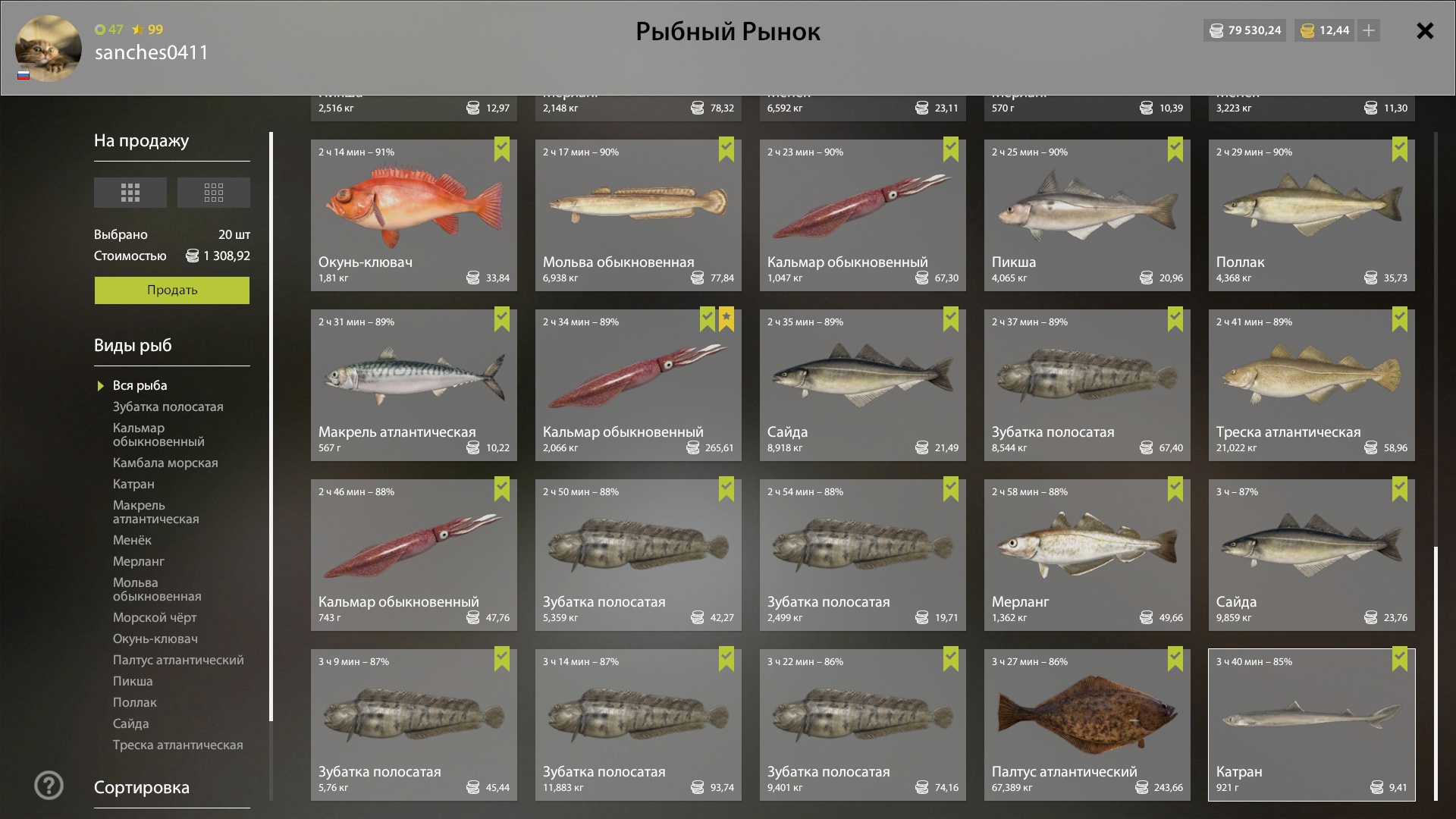
Task: Filter by Катран species
Action: coord(133,484)
